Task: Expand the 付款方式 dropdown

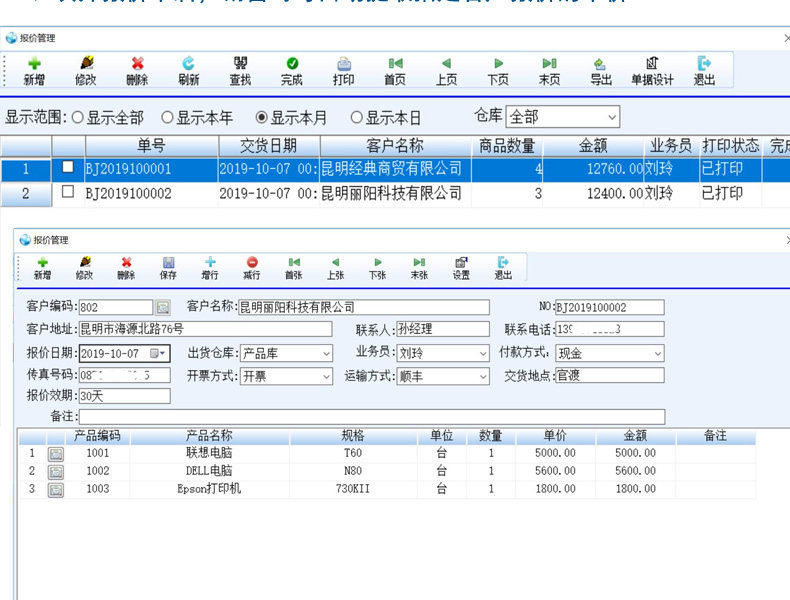Action: coord(658,354)
